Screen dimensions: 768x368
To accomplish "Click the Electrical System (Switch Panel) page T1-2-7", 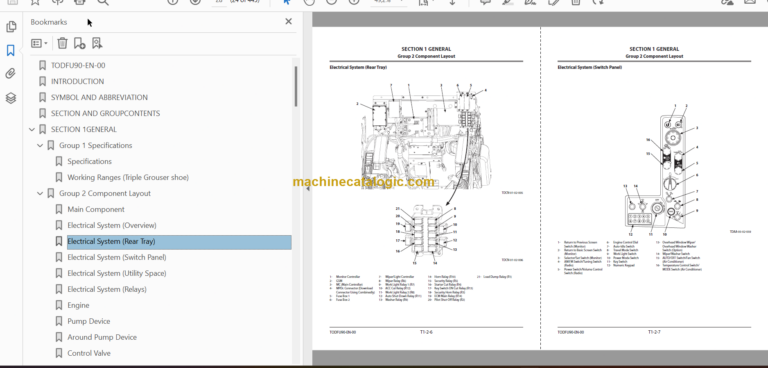I will click(x=654, y=188).
